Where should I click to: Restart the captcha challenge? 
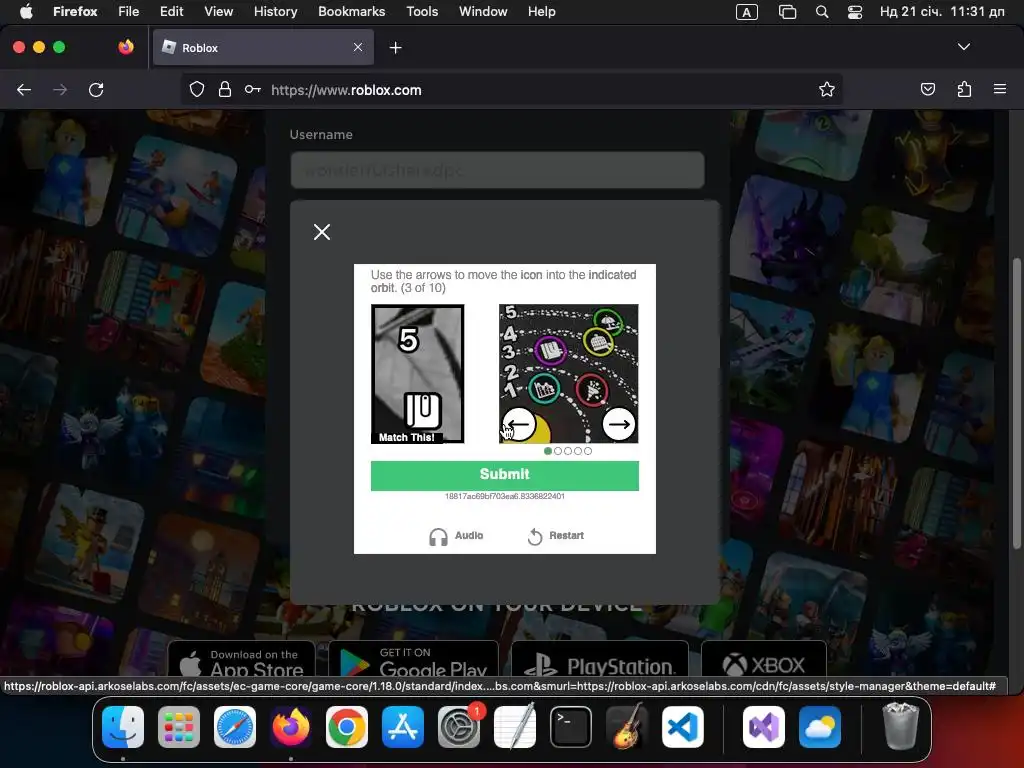[556, 536]
